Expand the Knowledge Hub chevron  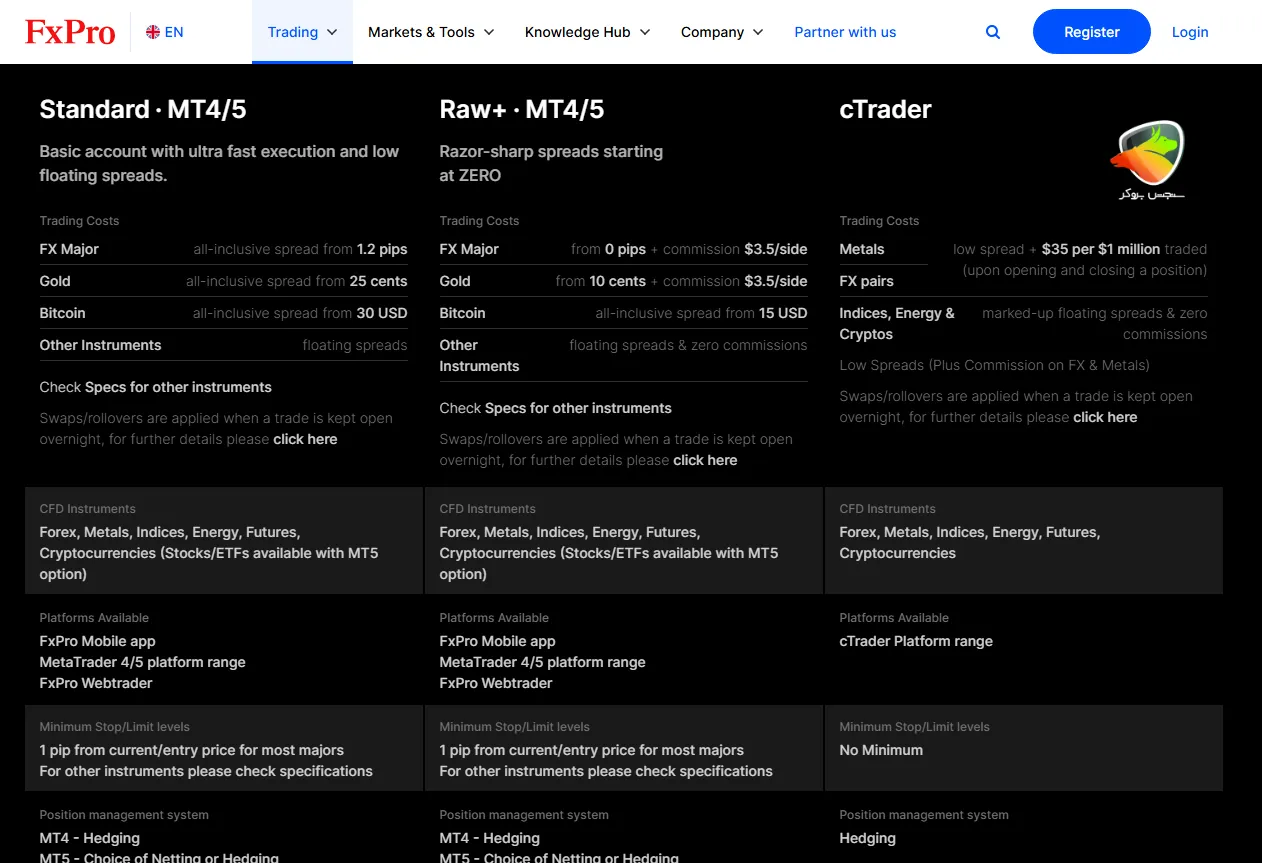pyautogui.click(x=645, y=32)
